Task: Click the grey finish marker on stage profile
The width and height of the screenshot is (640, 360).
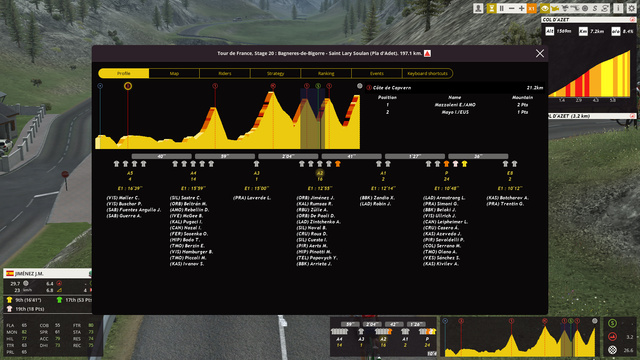Action: coord(360,86)
